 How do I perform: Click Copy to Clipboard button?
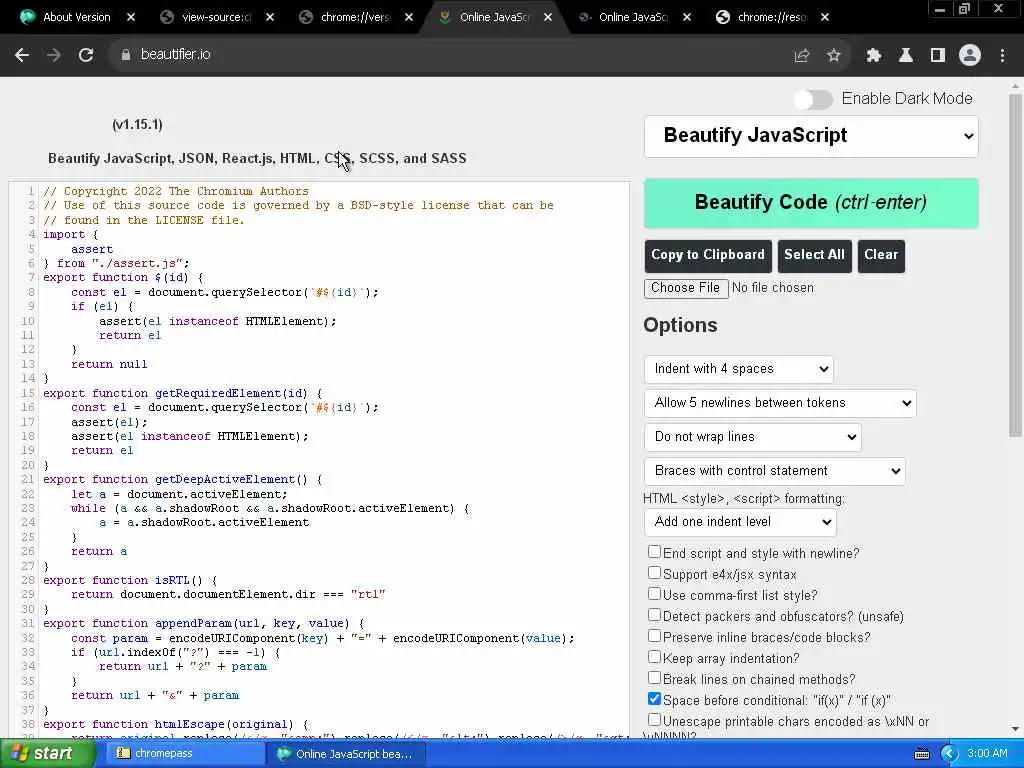click(x=708, y=255)
